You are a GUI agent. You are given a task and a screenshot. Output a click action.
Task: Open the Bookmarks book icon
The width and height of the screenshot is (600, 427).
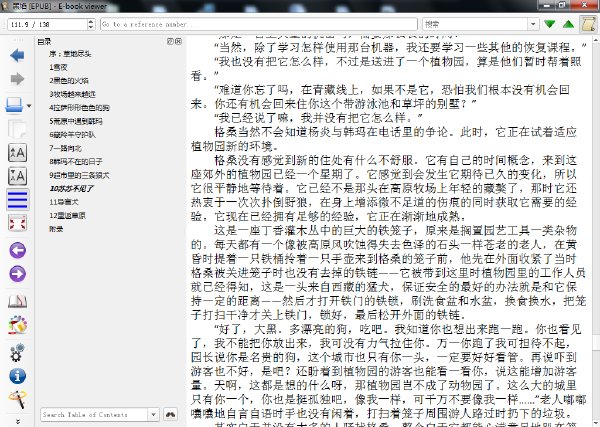pos(18,302)
